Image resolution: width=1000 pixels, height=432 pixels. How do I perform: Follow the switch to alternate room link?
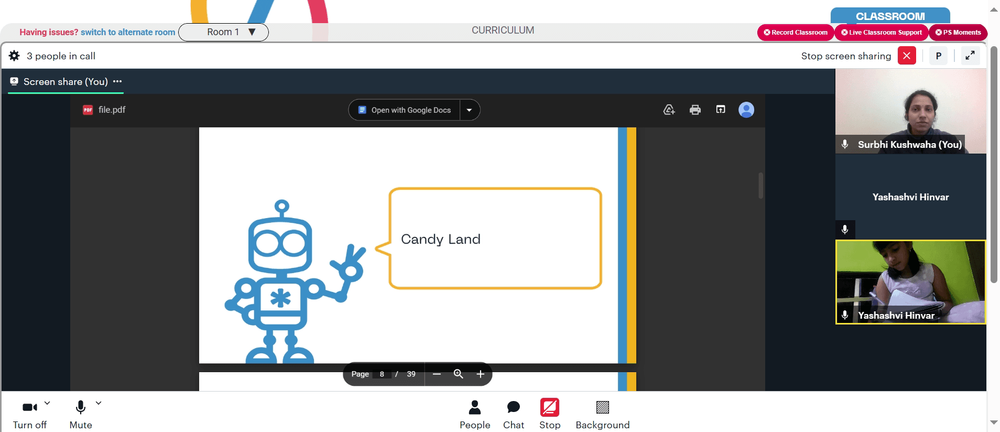coord(128,32)
